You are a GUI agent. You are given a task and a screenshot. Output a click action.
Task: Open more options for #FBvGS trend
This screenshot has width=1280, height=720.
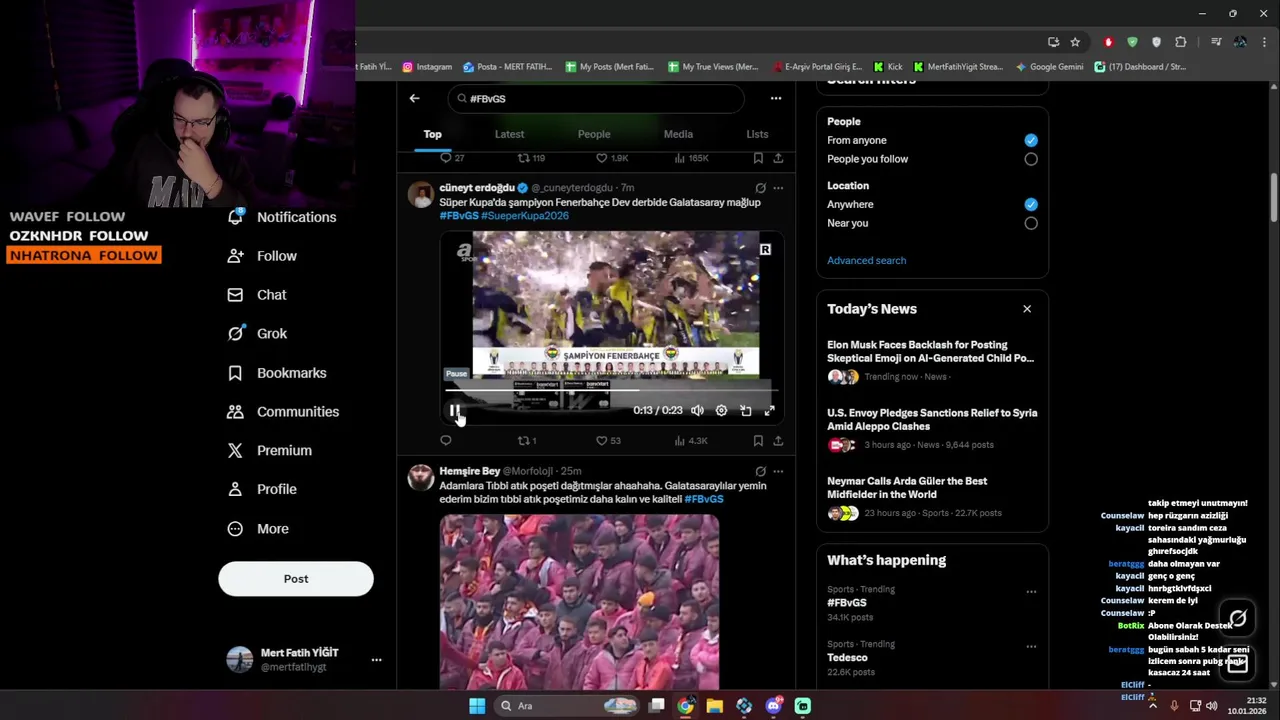[x=1031, y=592]
